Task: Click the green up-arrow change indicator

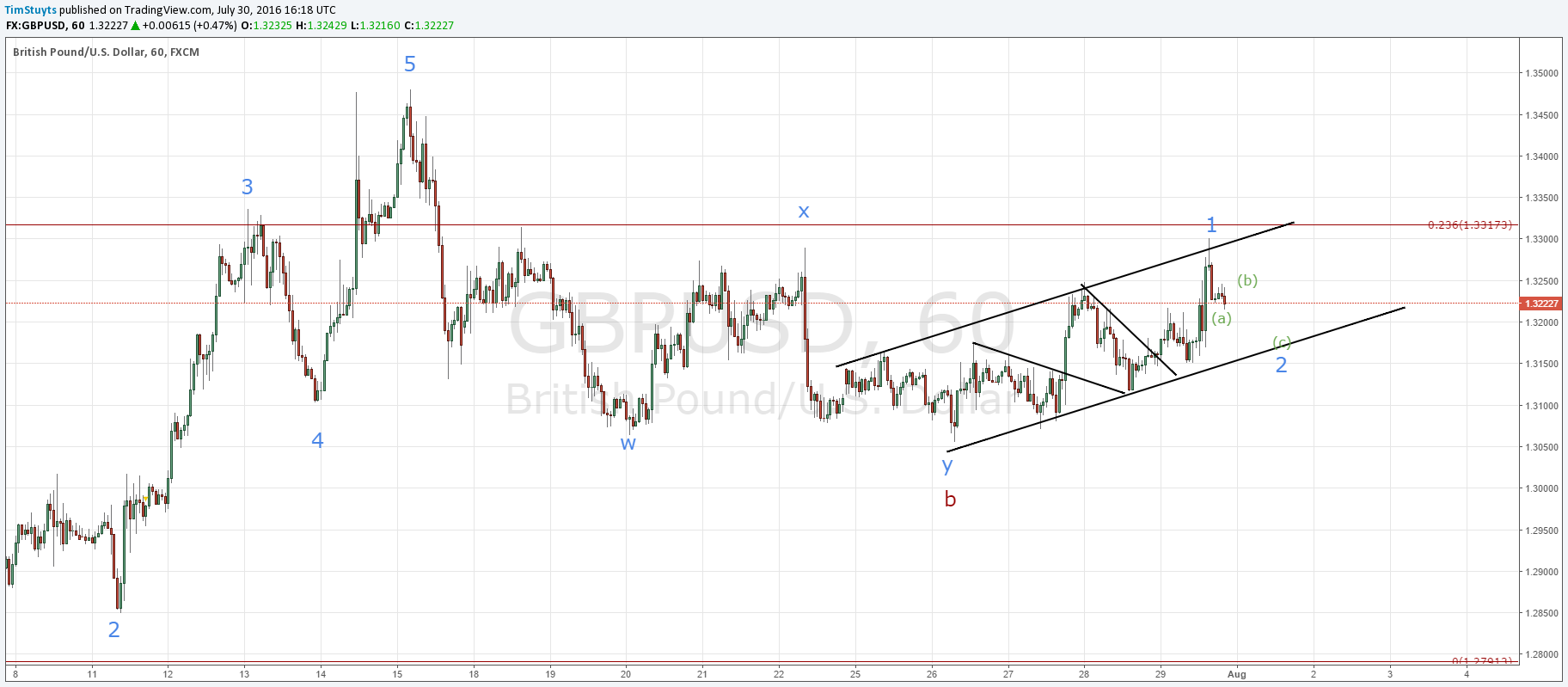Action: [135, 26]
